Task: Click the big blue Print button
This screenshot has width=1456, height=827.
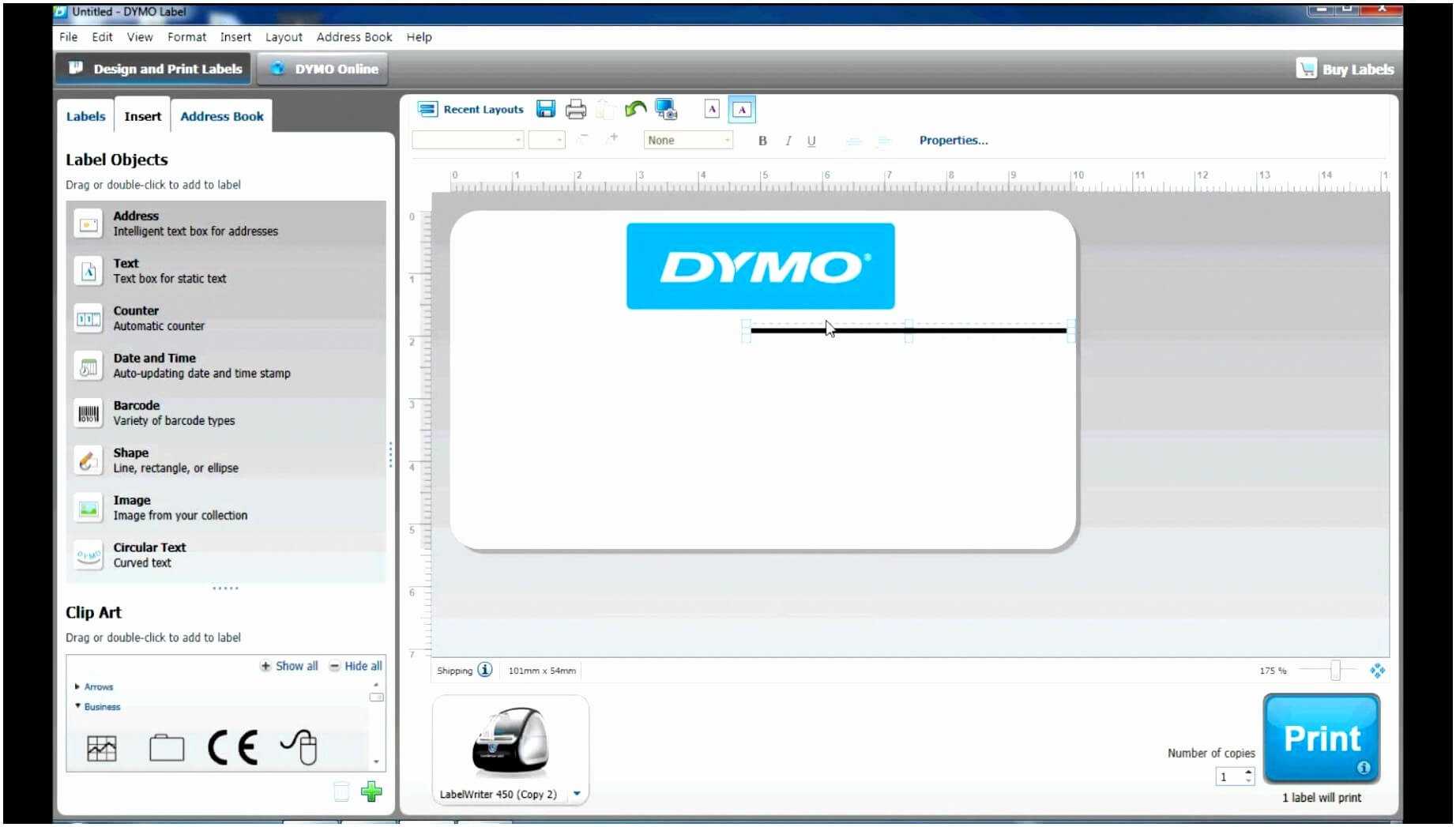Action: pyautogui.click(x=1322, y=739)
